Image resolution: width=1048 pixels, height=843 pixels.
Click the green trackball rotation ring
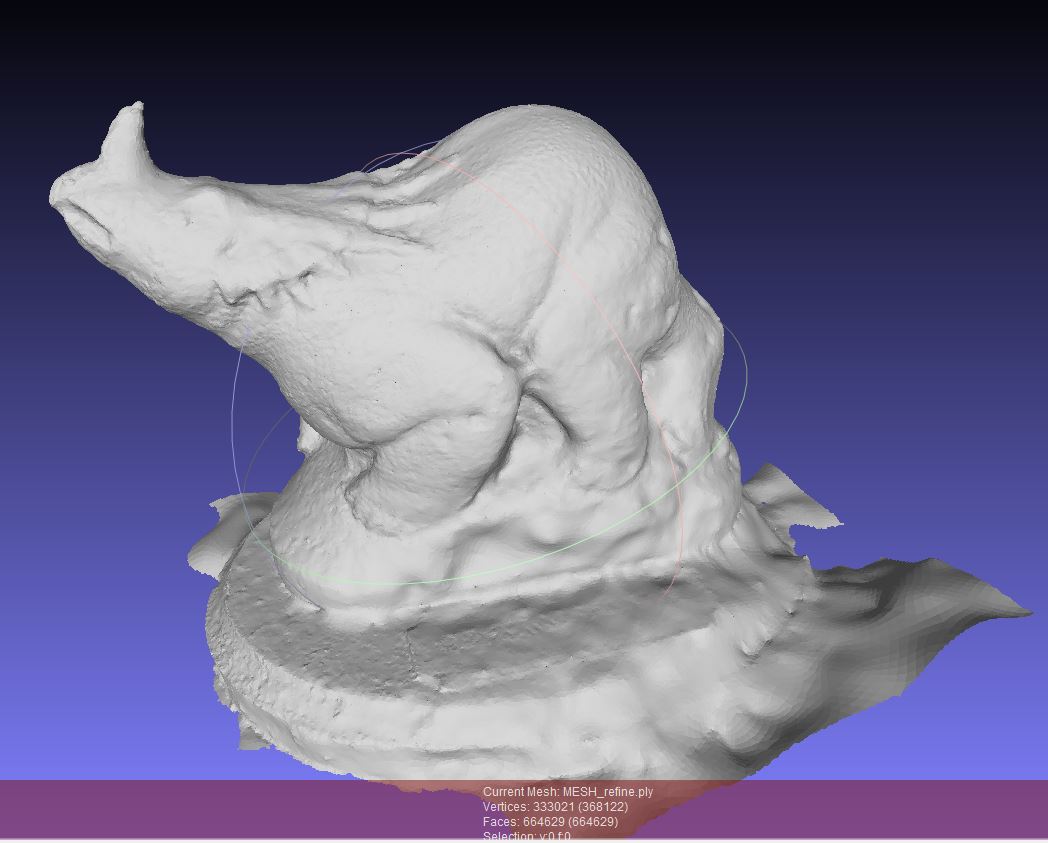click(x=450, y=580)
